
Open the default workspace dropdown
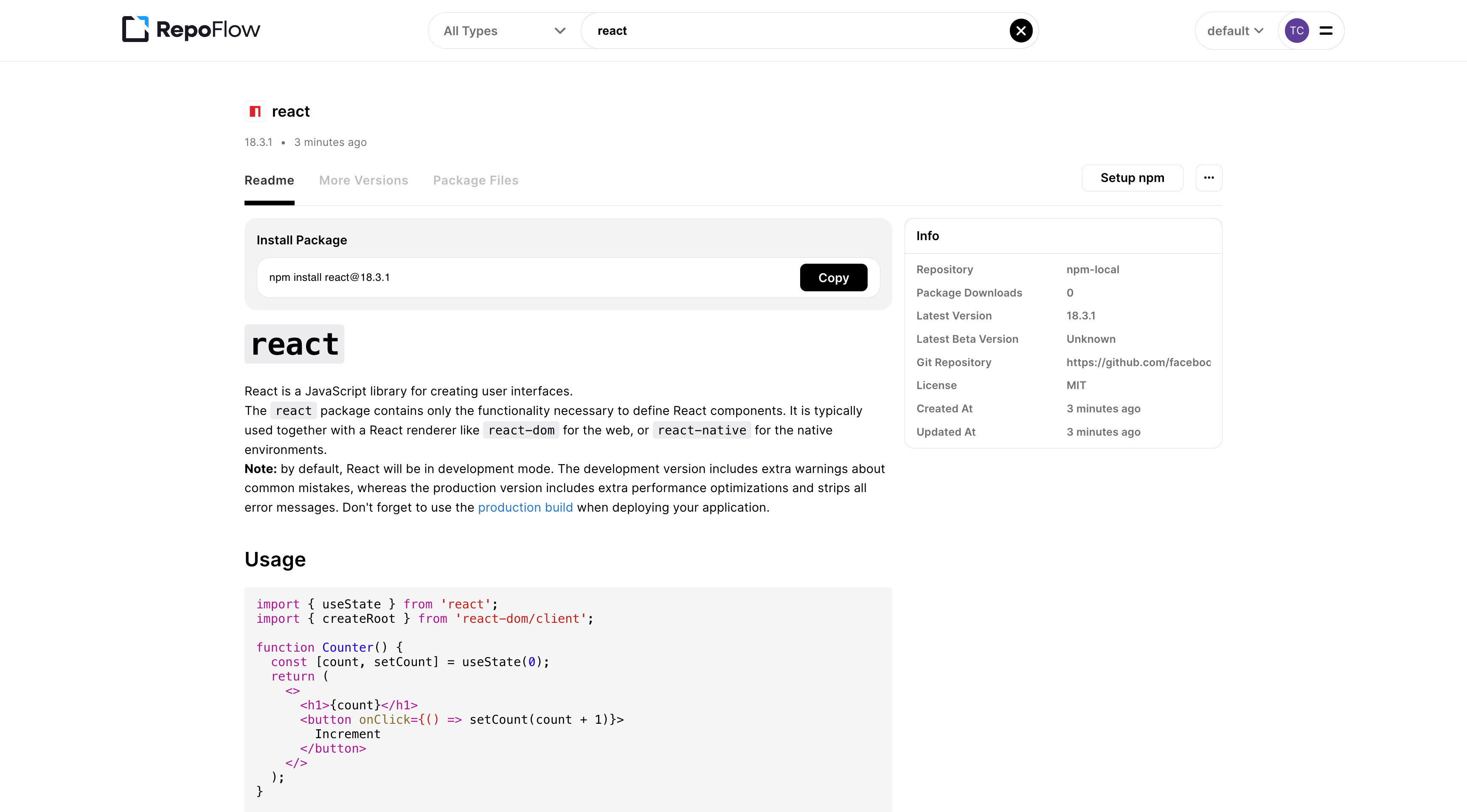pos(1235,31)
